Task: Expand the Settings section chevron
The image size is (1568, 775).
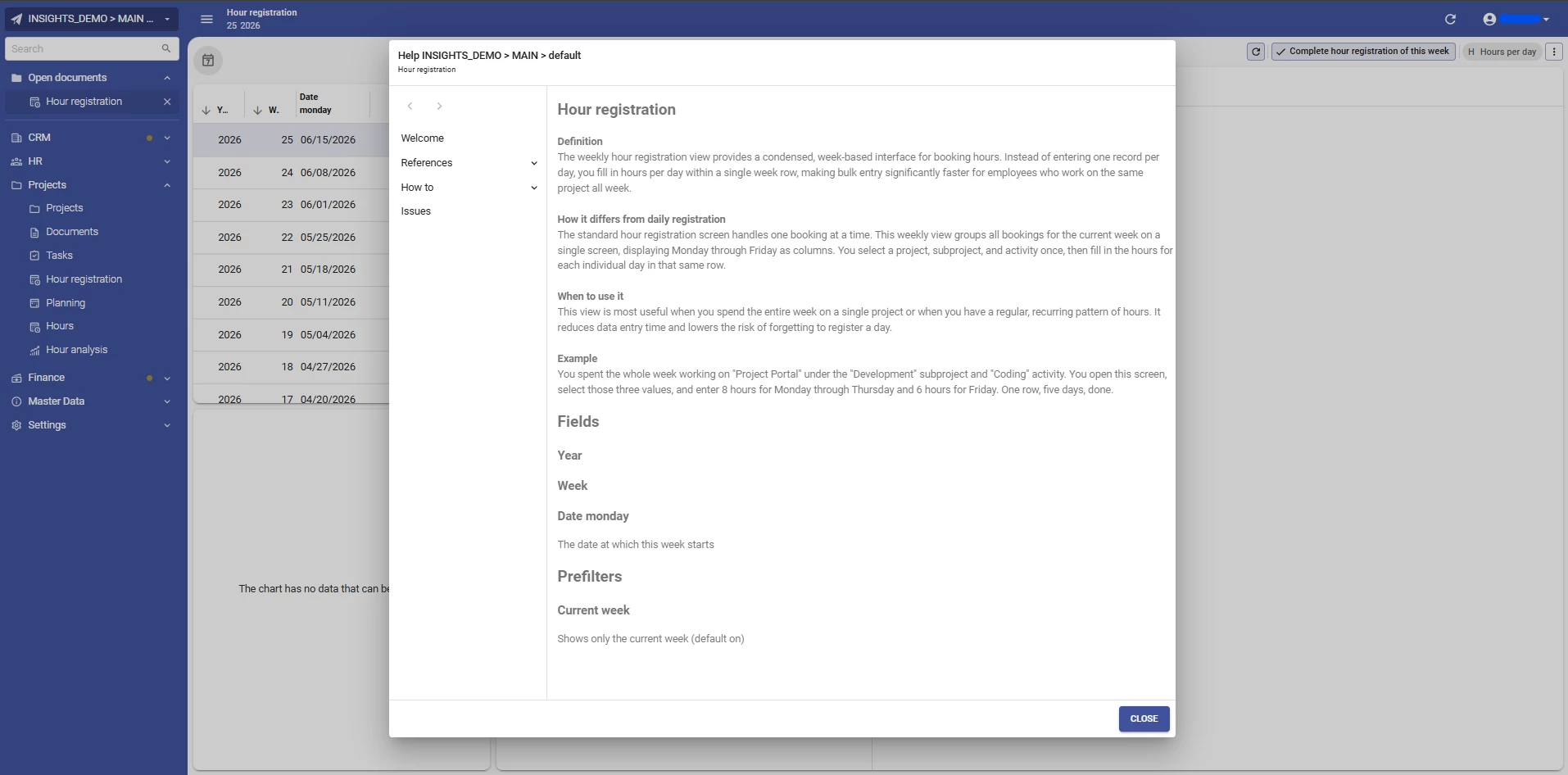Action: [x=167, y=425]
